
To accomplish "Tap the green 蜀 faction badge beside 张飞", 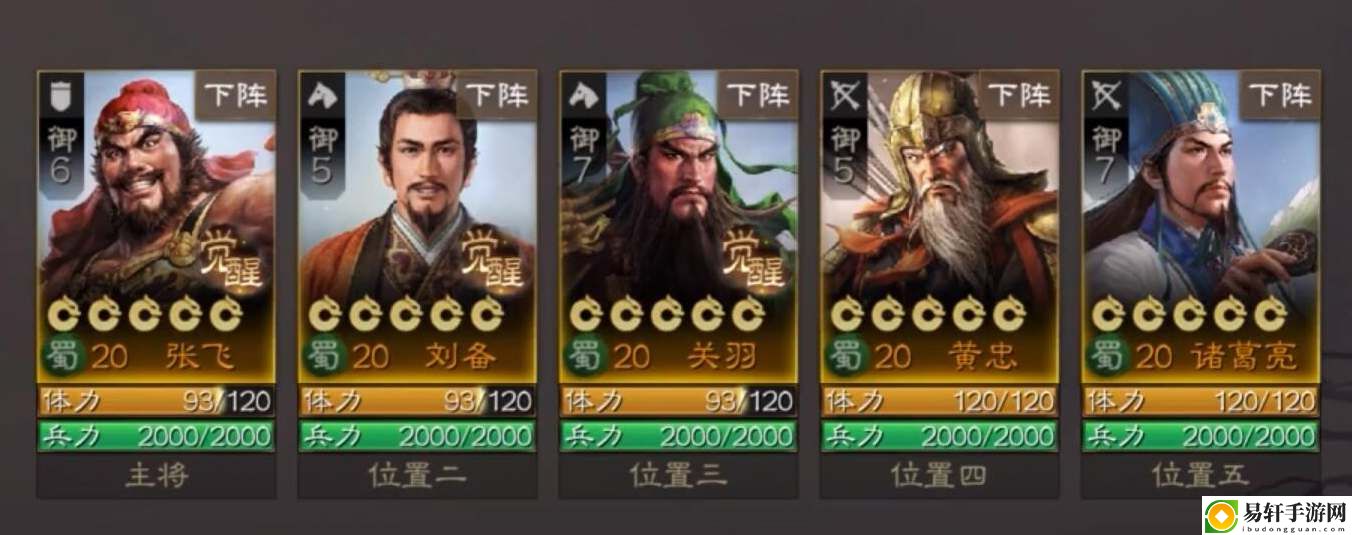I will click(63, 355).
